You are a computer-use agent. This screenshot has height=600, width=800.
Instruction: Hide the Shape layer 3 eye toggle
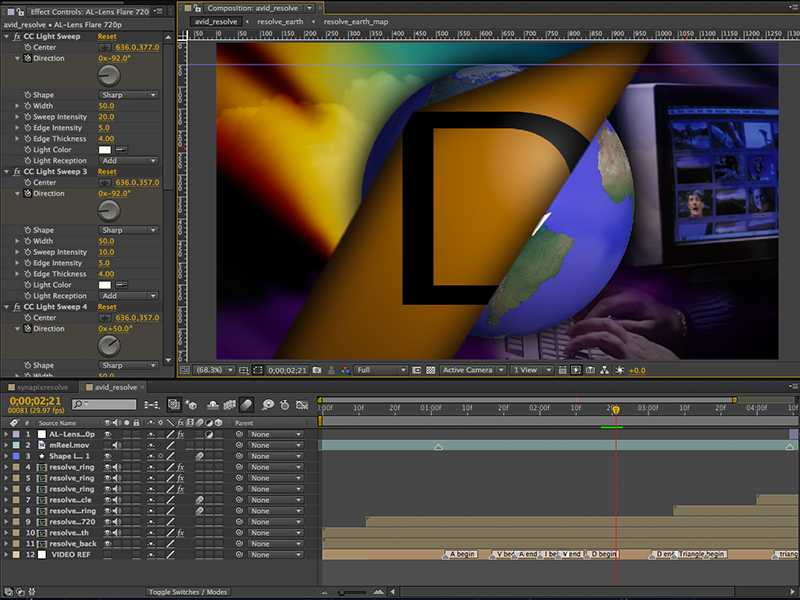coord(108,456)
